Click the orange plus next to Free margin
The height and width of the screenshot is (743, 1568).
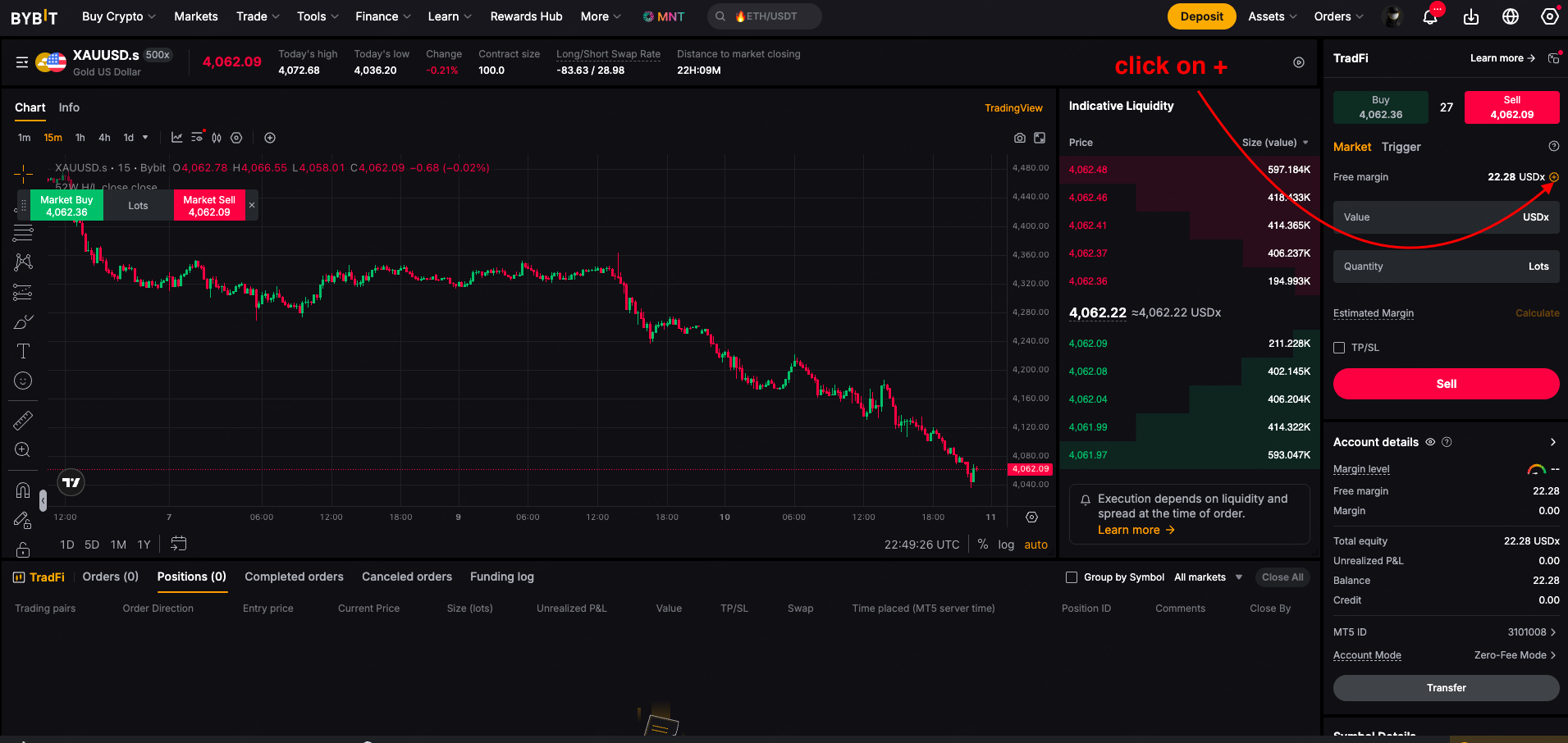[1554, 177]
